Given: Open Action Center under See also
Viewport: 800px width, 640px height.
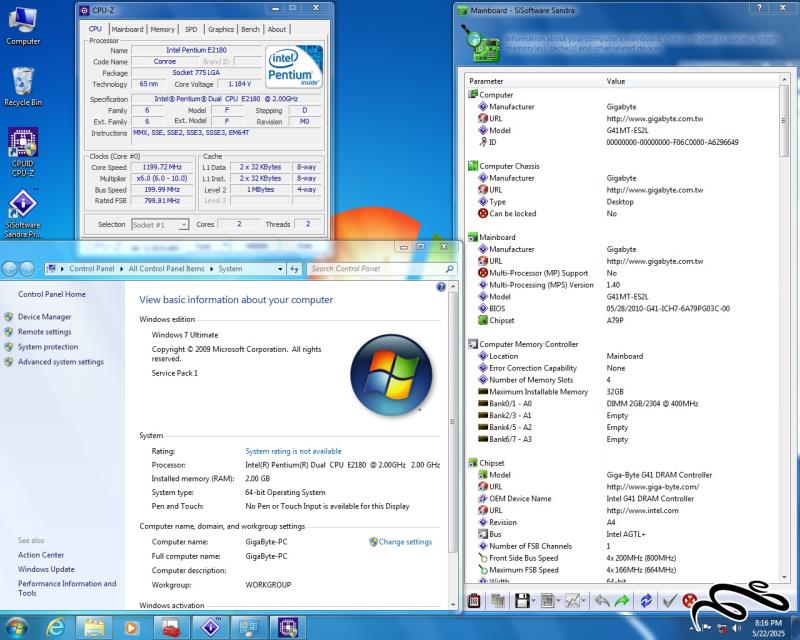Looking at the screenshot, I should (x=41, y=555).
